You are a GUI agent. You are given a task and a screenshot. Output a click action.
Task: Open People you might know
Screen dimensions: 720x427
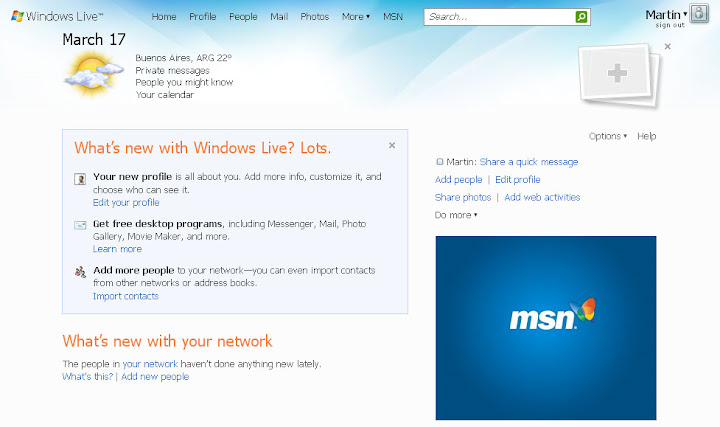tap(184, 83)
